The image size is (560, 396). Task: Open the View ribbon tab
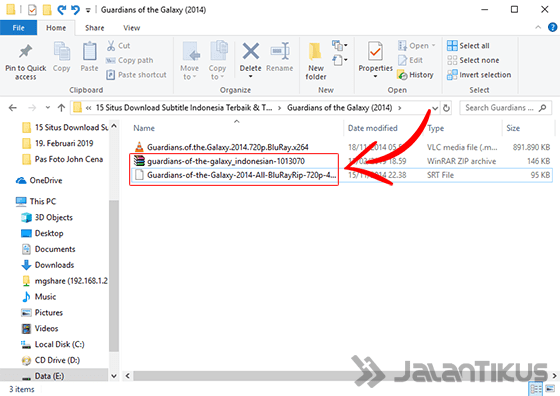[x=131, y=28]
